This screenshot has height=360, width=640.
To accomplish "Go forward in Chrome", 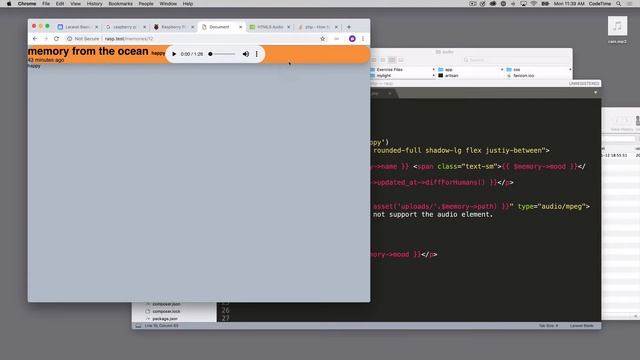I will (x=46, y=39).
